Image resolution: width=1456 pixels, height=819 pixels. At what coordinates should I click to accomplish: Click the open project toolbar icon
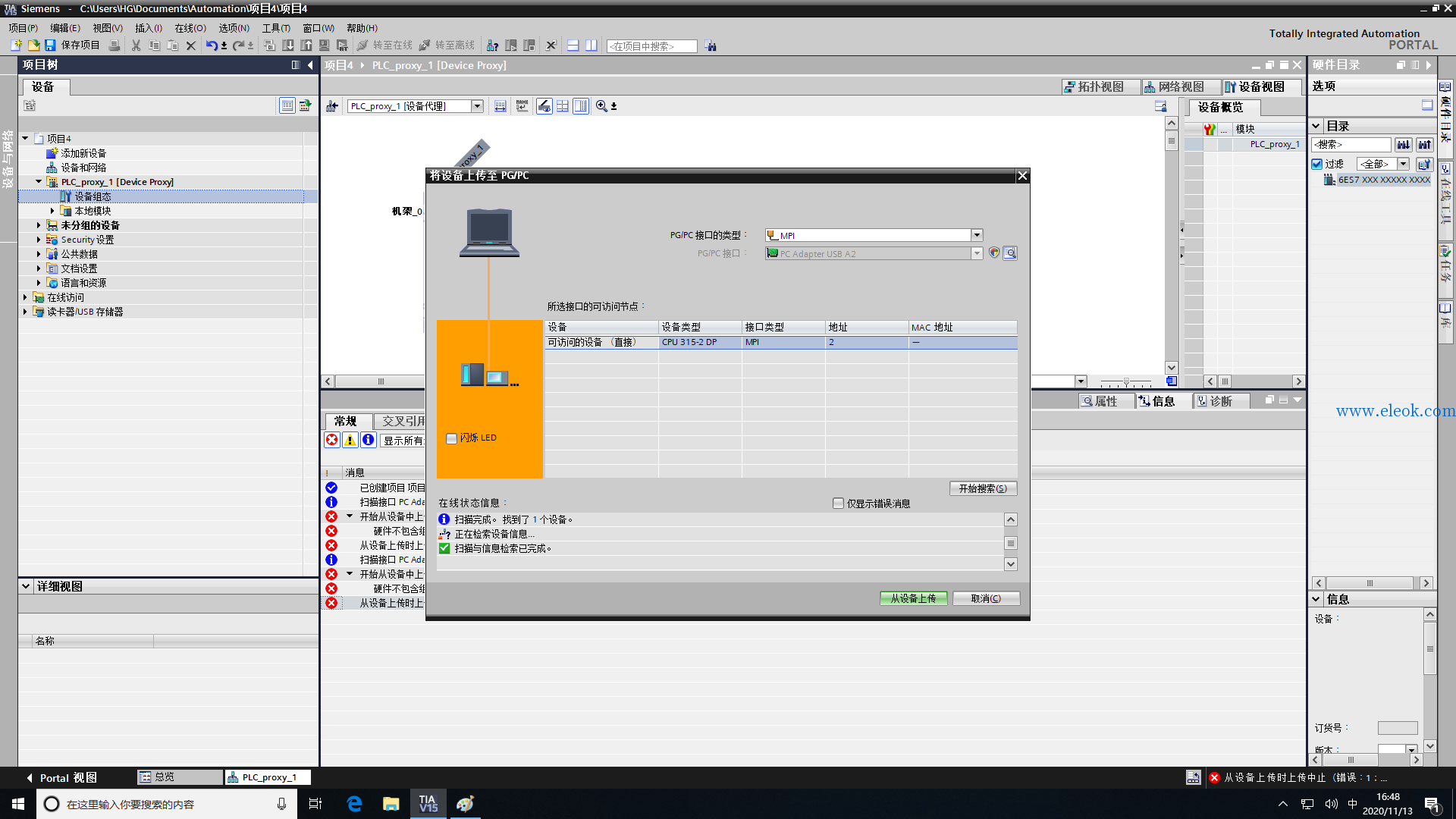[x=33, y=45]
